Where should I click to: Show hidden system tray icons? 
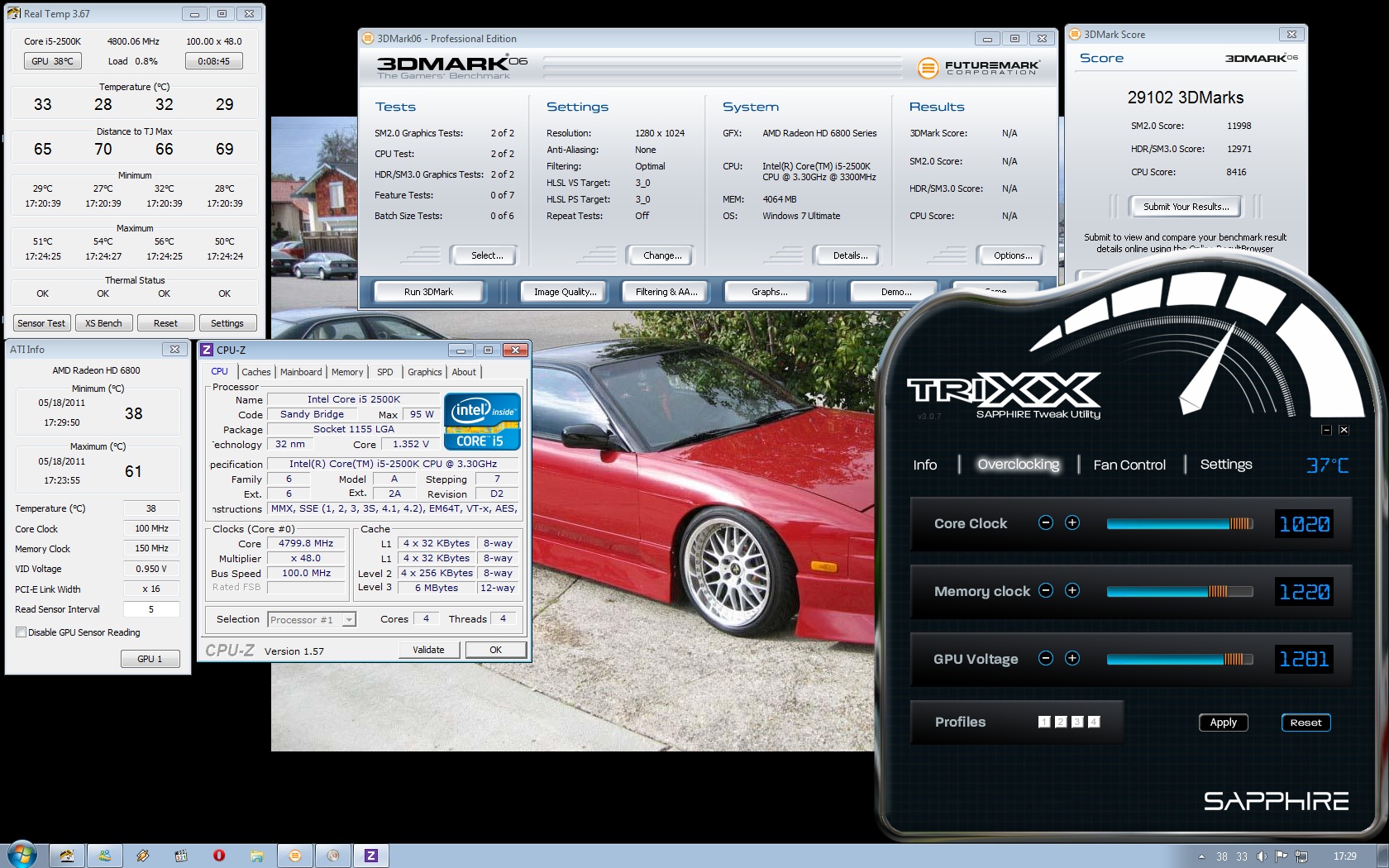[x=1201, y=856]
